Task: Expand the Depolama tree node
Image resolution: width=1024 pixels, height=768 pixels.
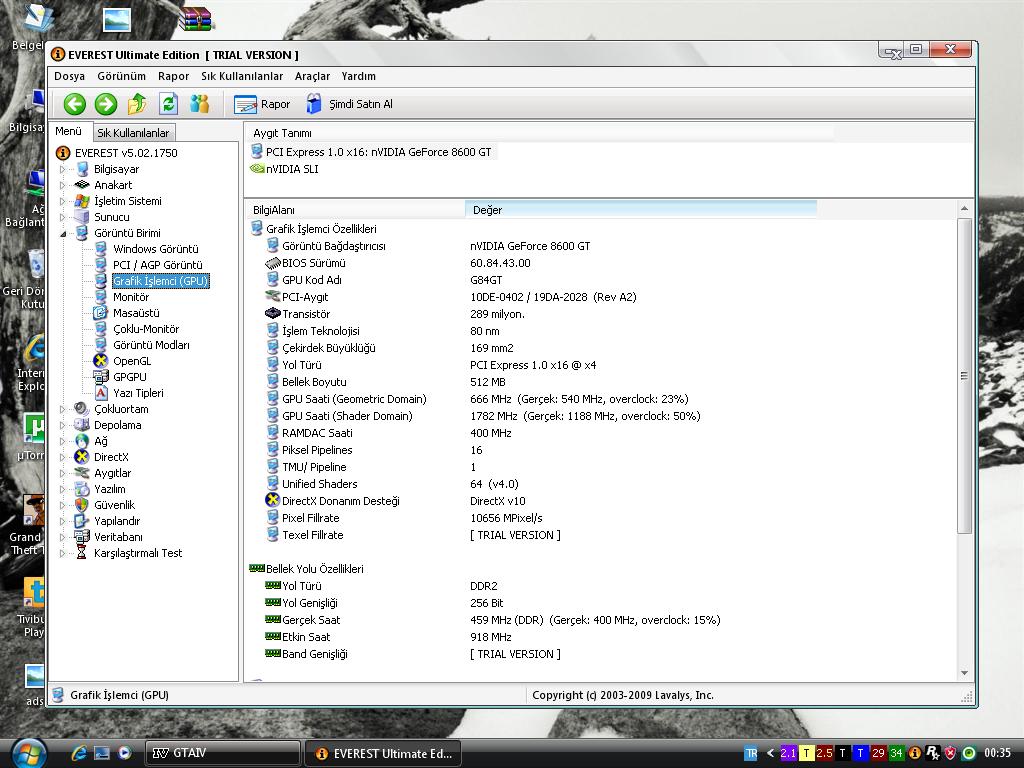Action: [63, 425]
